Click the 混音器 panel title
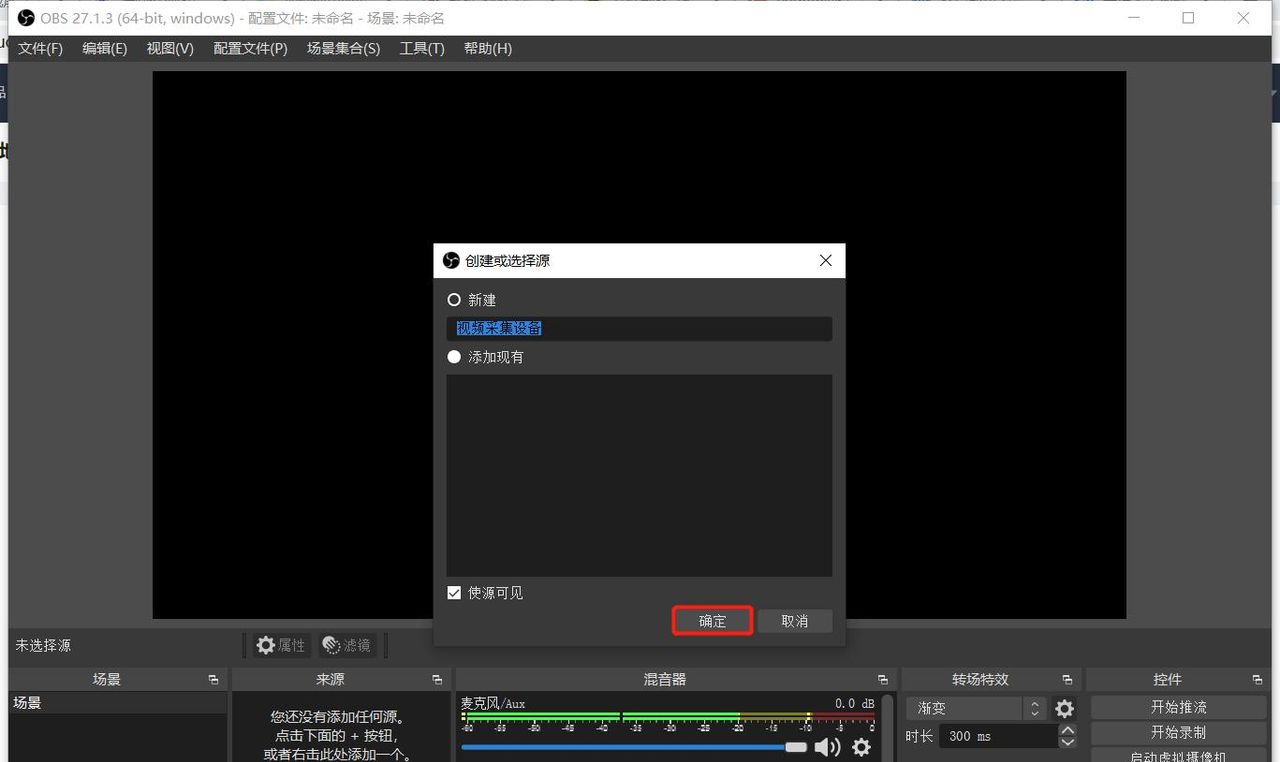The image size is (1280, 762). pos(665,680)
